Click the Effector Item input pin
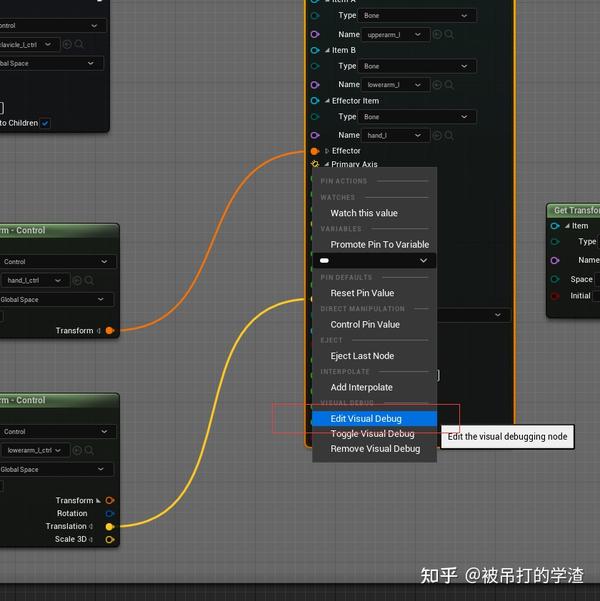The image size is (600, 601). 315,101
